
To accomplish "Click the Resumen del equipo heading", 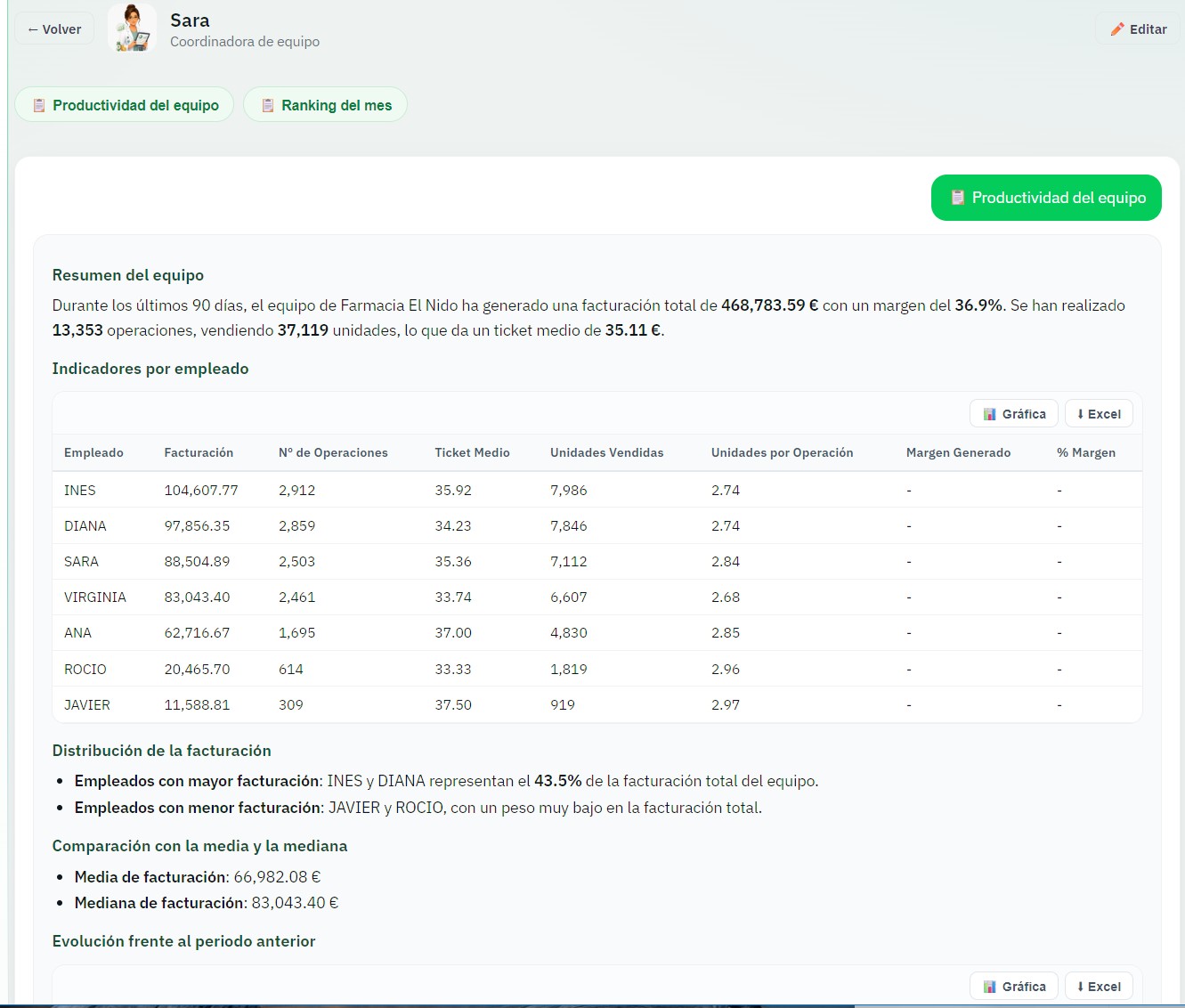I will tap(128, 275).
